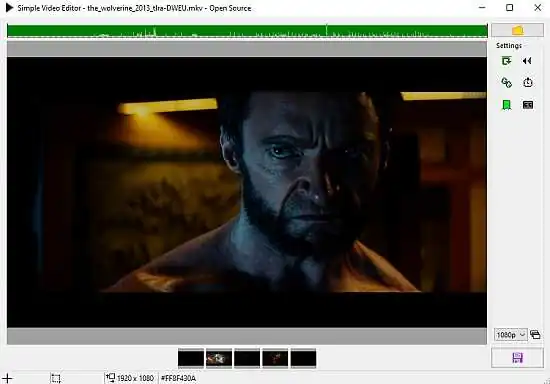
Task: Select the third frame thumbnail
Action: [x=247, y=358]
